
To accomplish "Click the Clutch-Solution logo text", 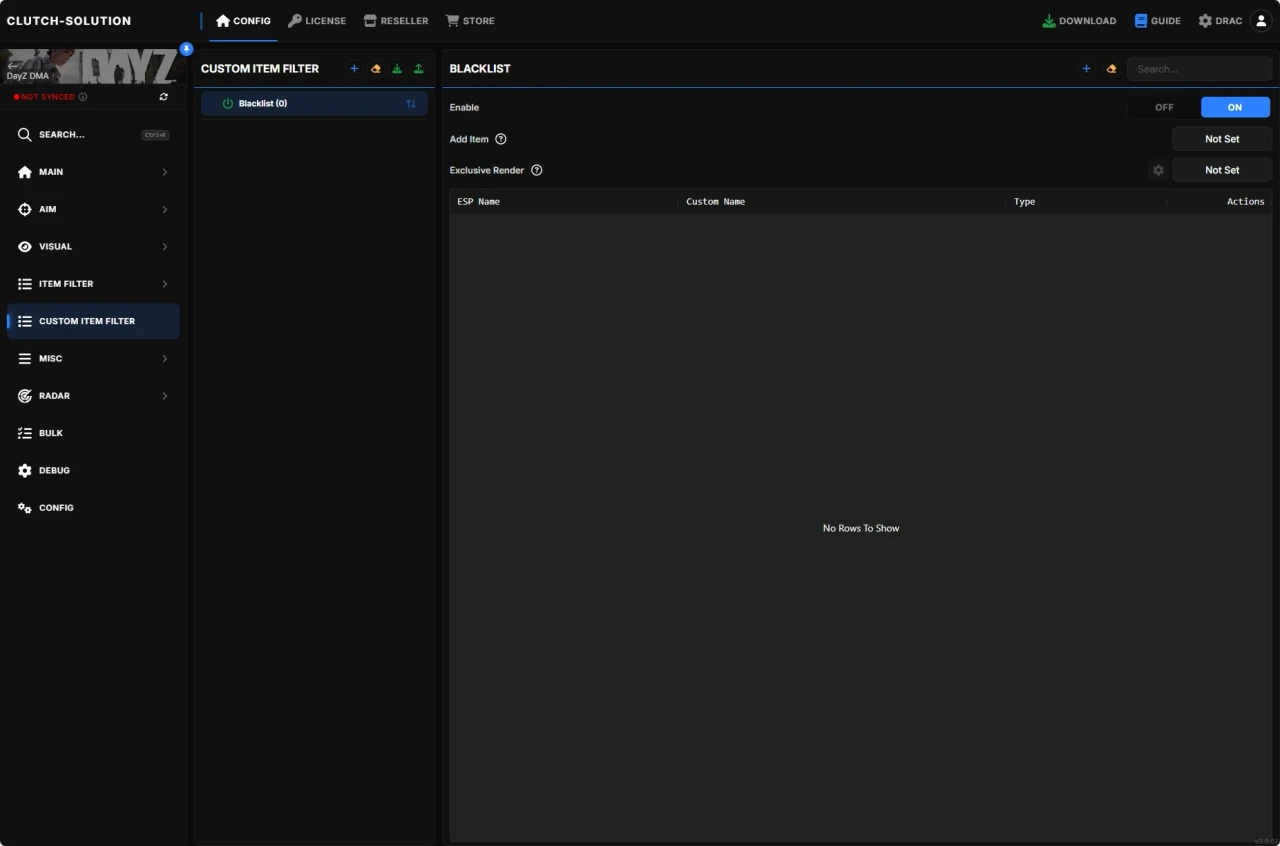I will [69, 21].
